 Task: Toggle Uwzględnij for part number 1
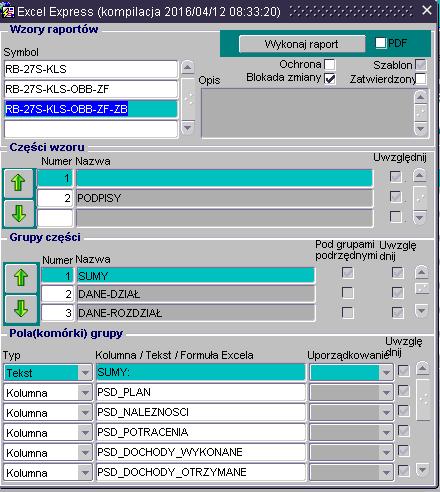click(x=396, y=177)
